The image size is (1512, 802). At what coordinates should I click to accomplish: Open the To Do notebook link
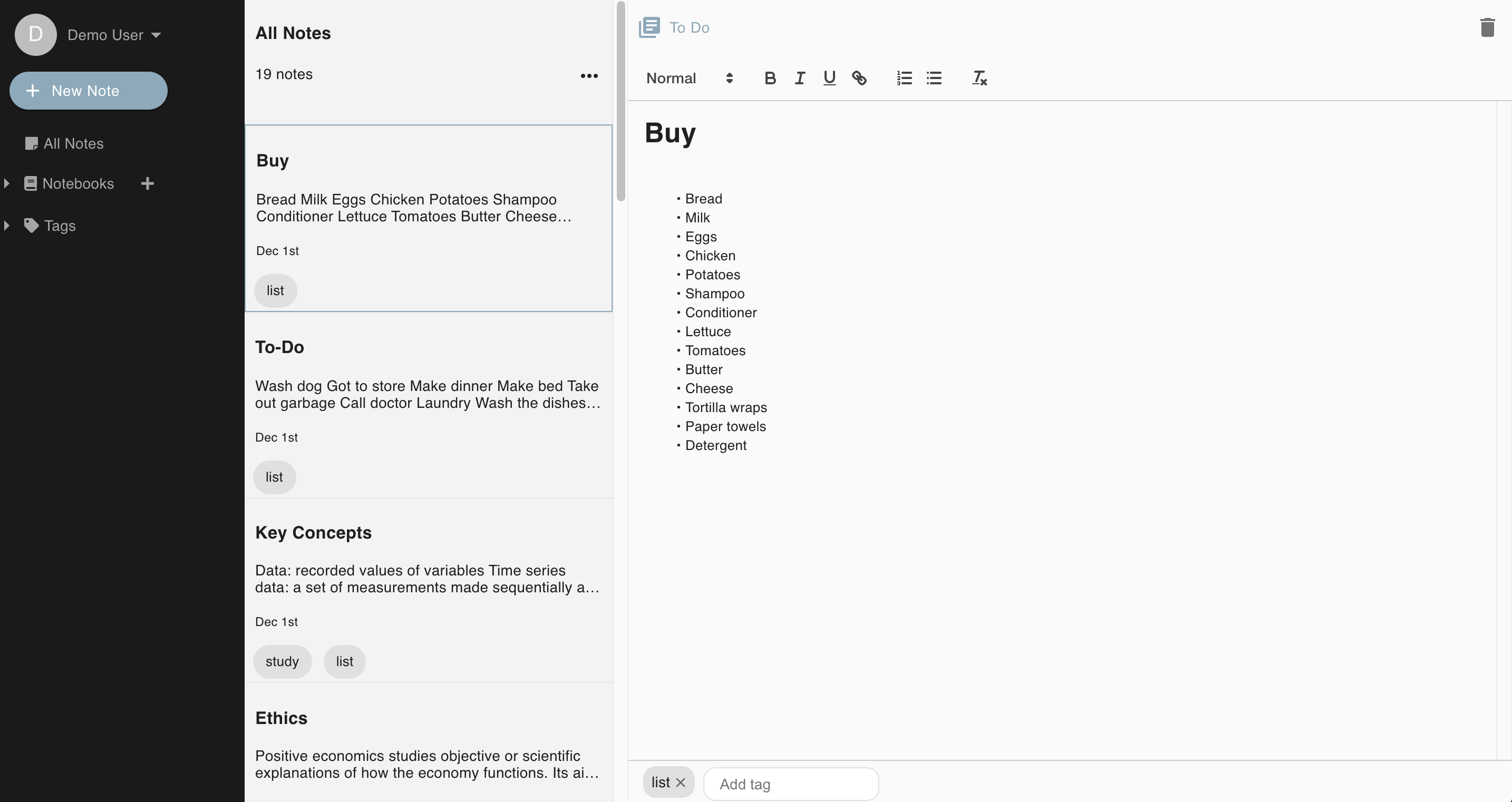pyautogui.click(x=689, y=27)
